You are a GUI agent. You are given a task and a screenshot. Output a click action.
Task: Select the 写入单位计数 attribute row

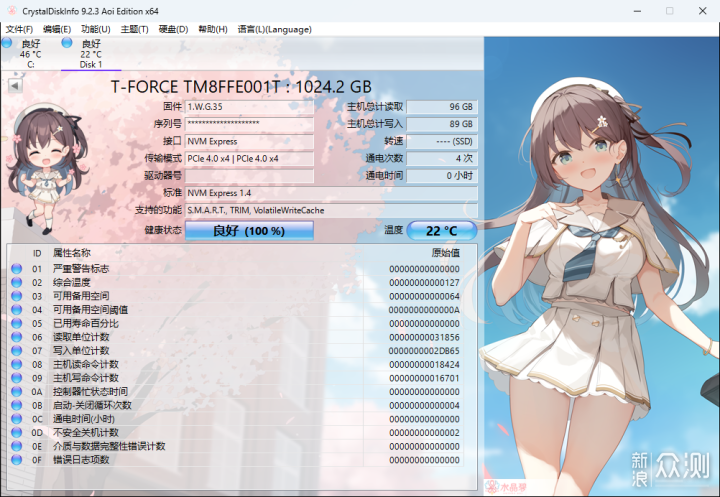pyautogui.click(x=236, y=350)
